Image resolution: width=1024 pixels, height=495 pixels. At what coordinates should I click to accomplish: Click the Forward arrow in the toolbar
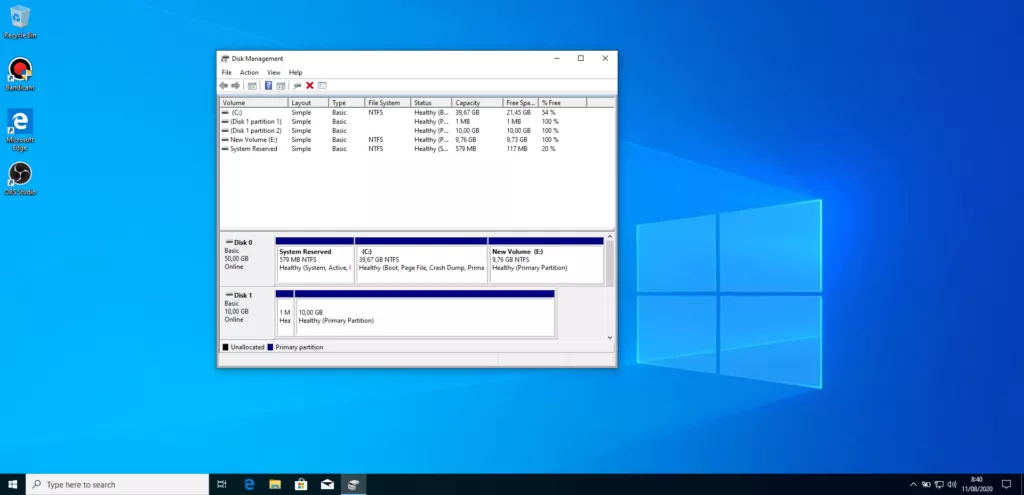click(235, 86)
